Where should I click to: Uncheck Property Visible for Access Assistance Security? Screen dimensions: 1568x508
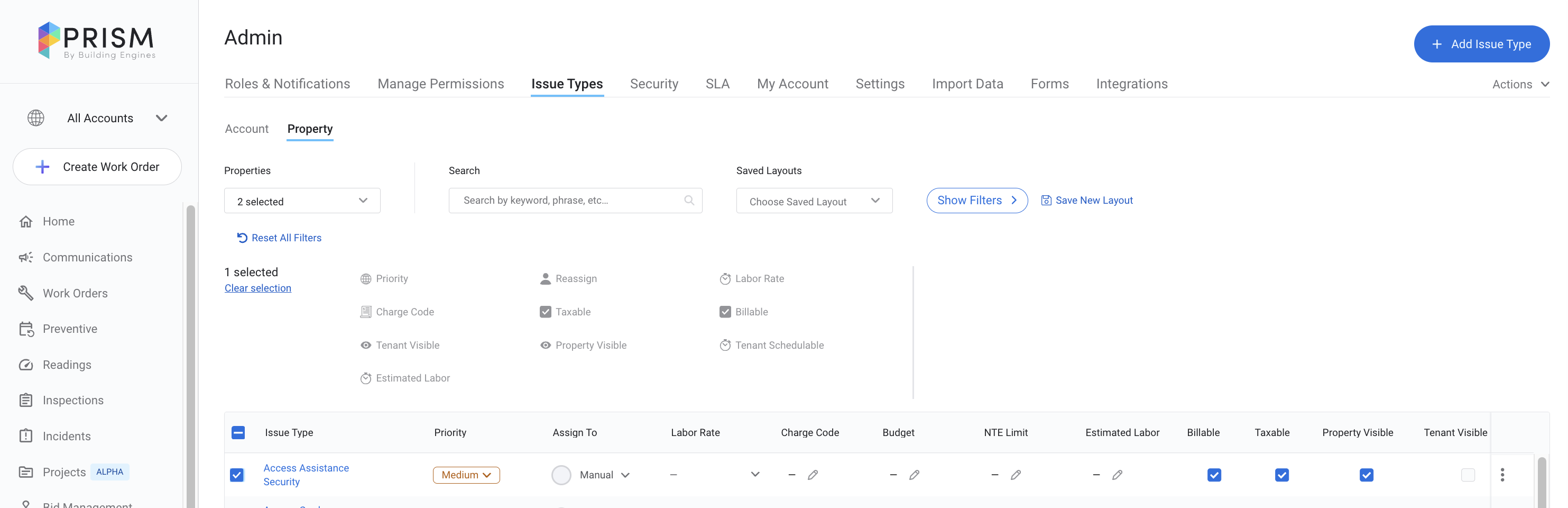tap(1366, 475)
